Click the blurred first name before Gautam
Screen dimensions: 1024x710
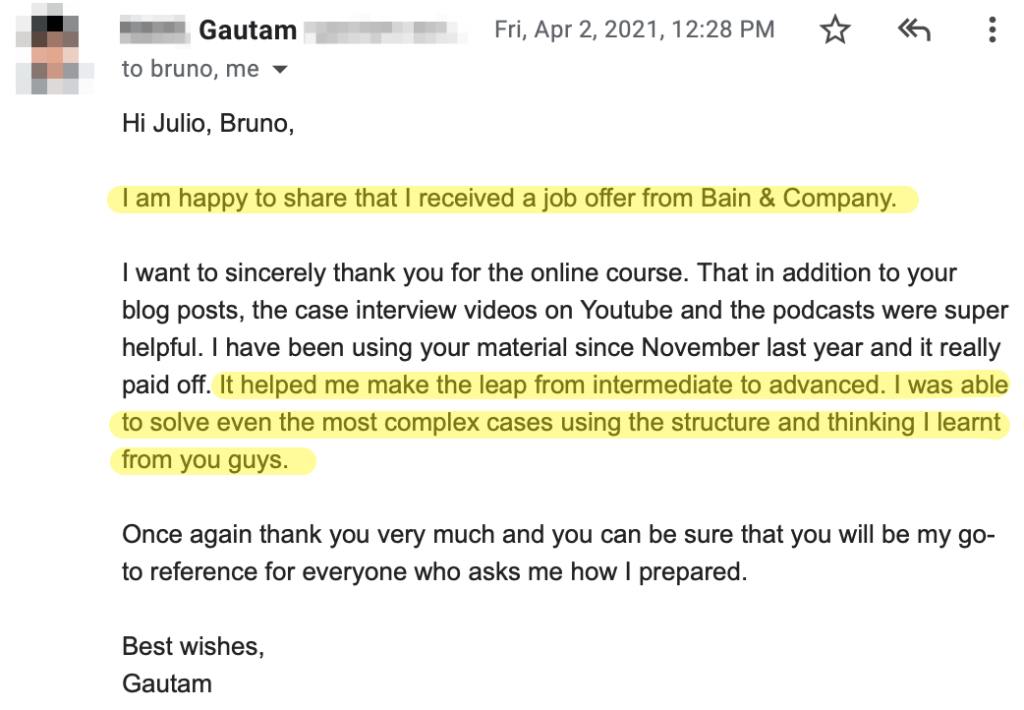pyautogui.click(x=155, y=31)
